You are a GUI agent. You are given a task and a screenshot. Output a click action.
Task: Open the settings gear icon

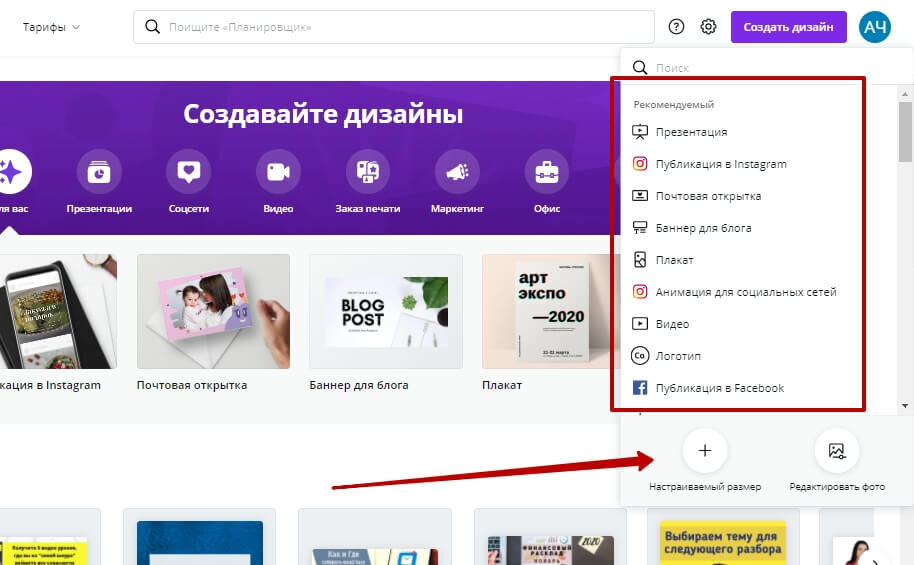(x=708, y=27)
